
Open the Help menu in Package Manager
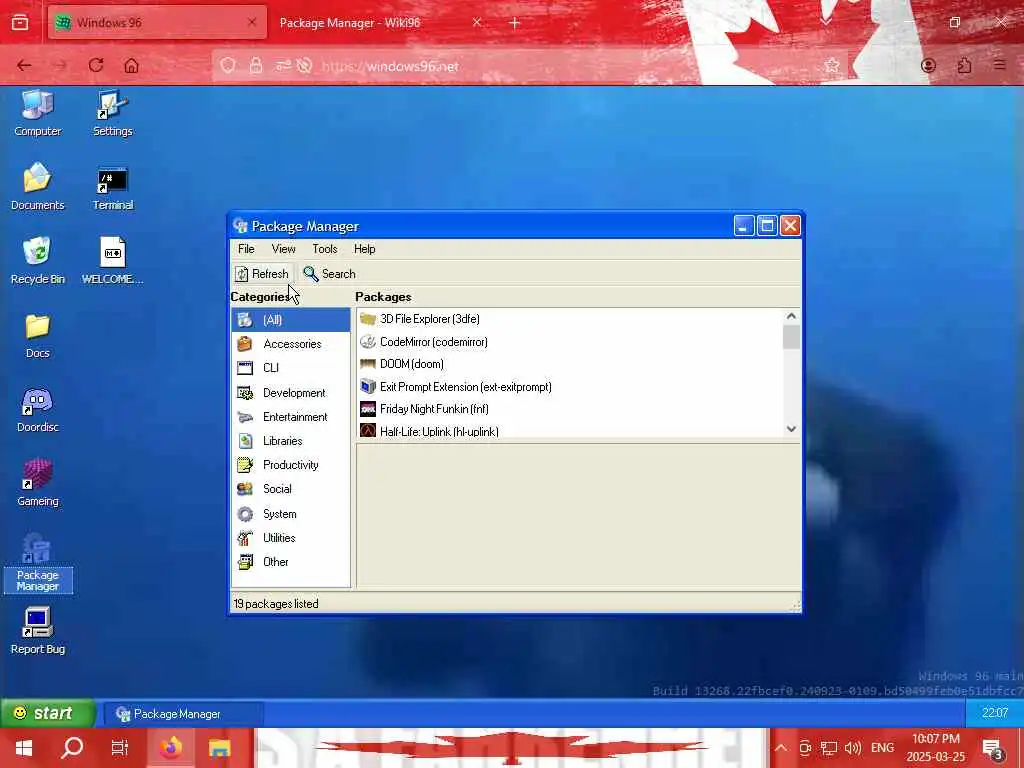pos(364,249)
